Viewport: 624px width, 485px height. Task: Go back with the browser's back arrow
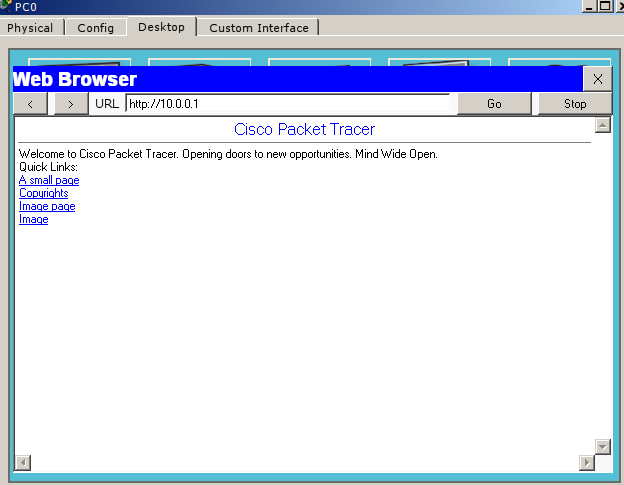pyautogui.click(x=30, y=104)
